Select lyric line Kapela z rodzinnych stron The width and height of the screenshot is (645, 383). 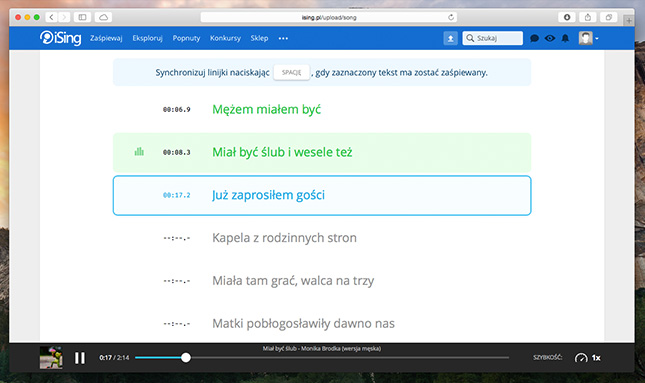(x=322, y=238)
